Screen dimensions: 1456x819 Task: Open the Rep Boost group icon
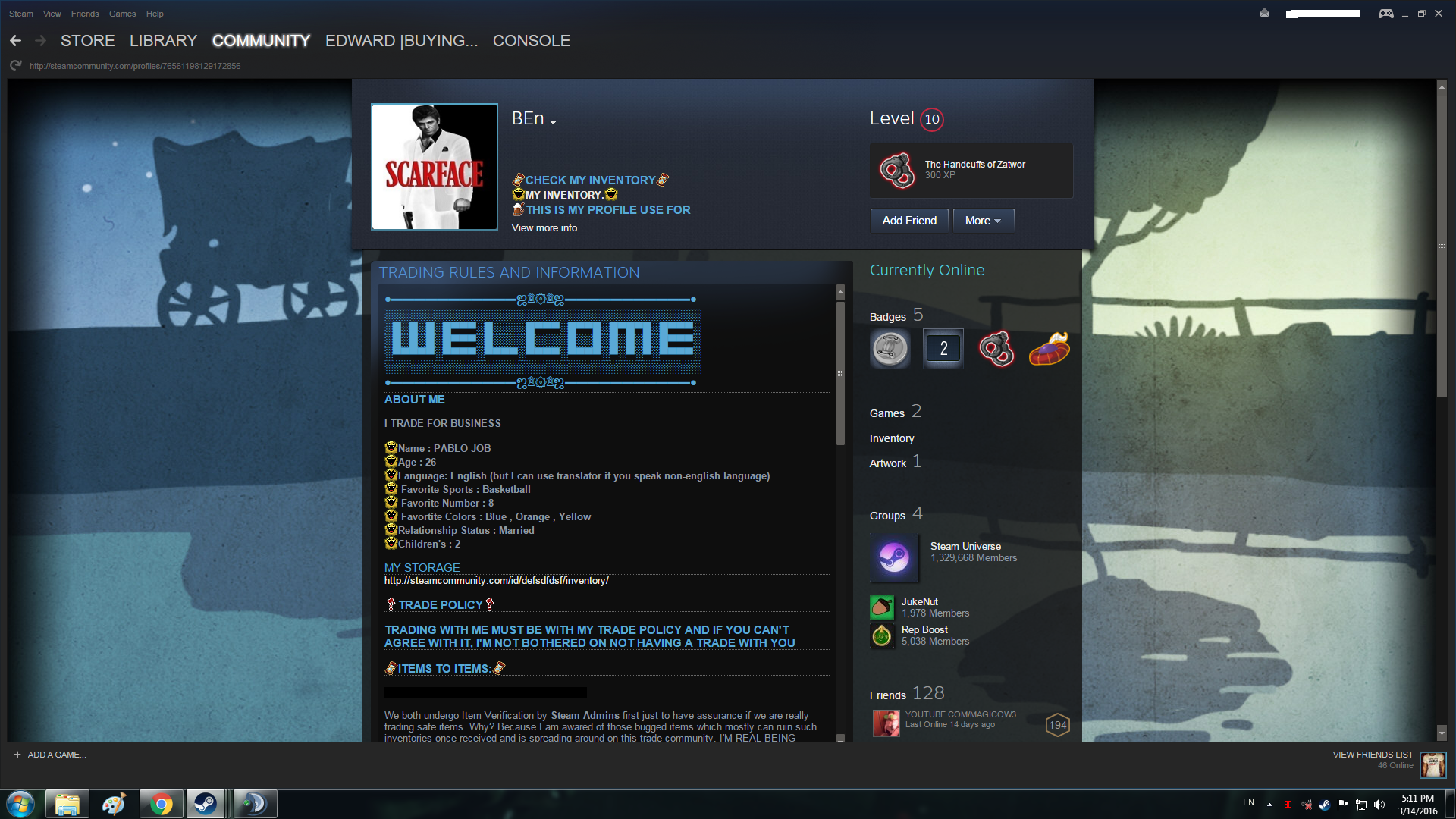coord(881,635)
